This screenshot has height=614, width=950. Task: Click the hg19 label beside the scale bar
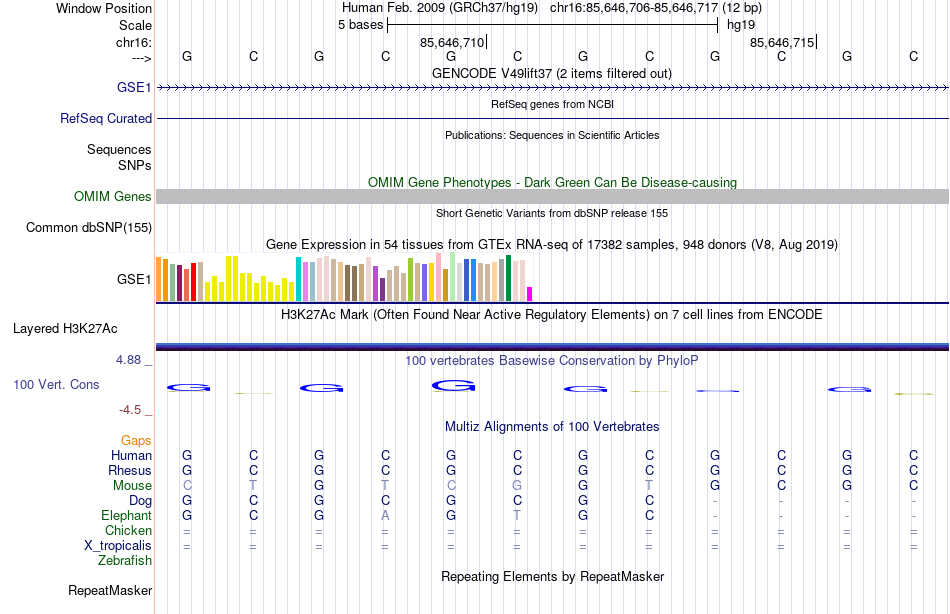pos(741,25)
